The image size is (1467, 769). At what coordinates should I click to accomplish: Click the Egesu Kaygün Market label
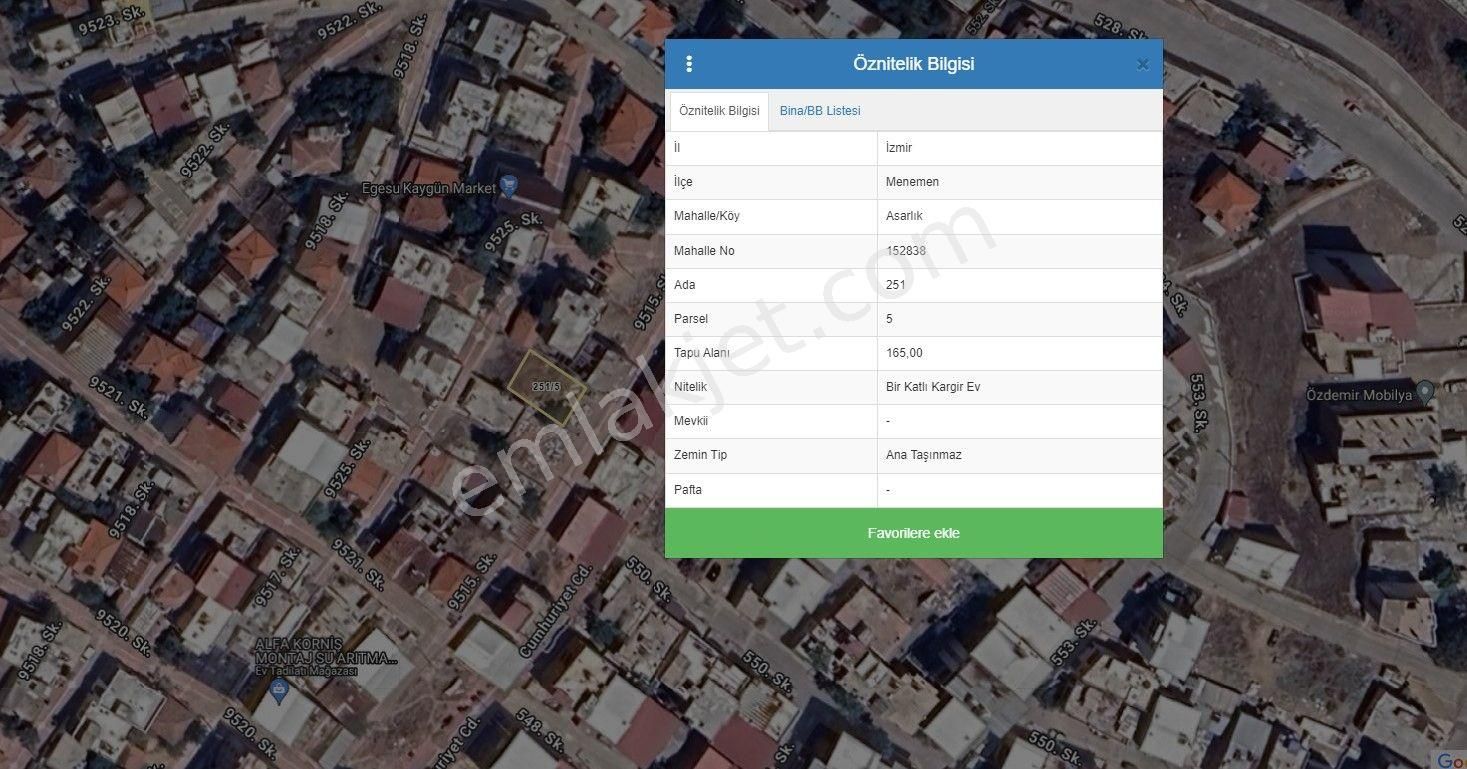(429, 188)
